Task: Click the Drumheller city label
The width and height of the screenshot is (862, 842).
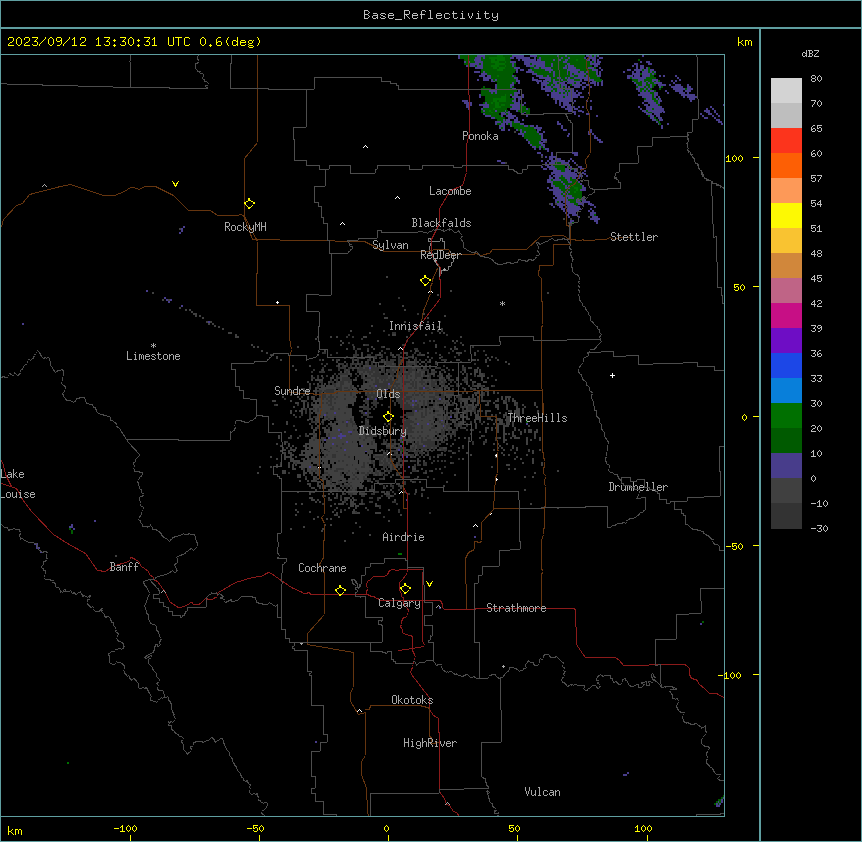Action: [638, 487]
